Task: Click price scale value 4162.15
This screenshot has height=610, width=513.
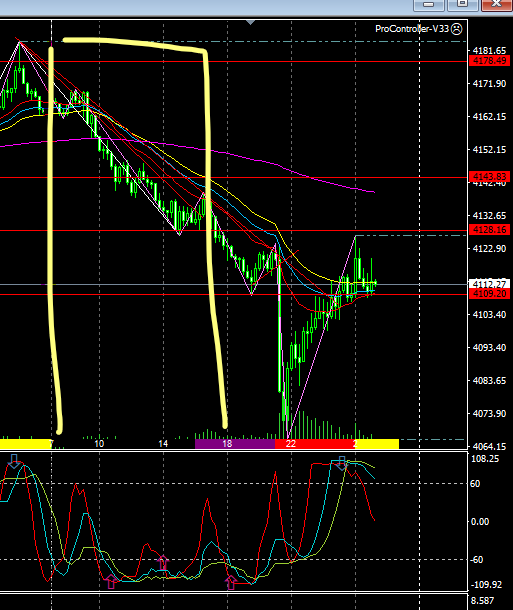Action: click(489, 117)
